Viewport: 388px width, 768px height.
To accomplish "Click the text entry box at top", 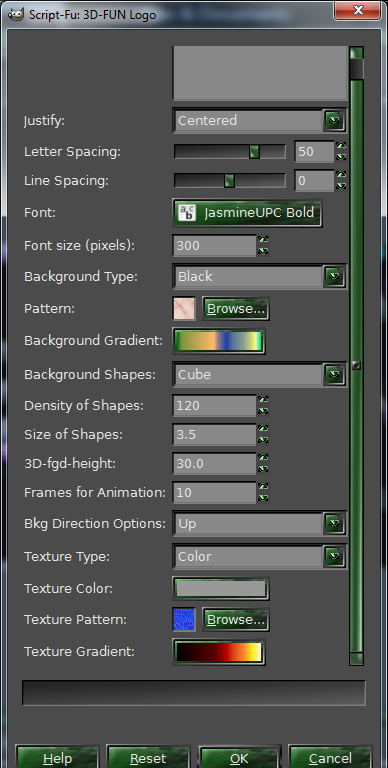I will click(x=260, y=73).
